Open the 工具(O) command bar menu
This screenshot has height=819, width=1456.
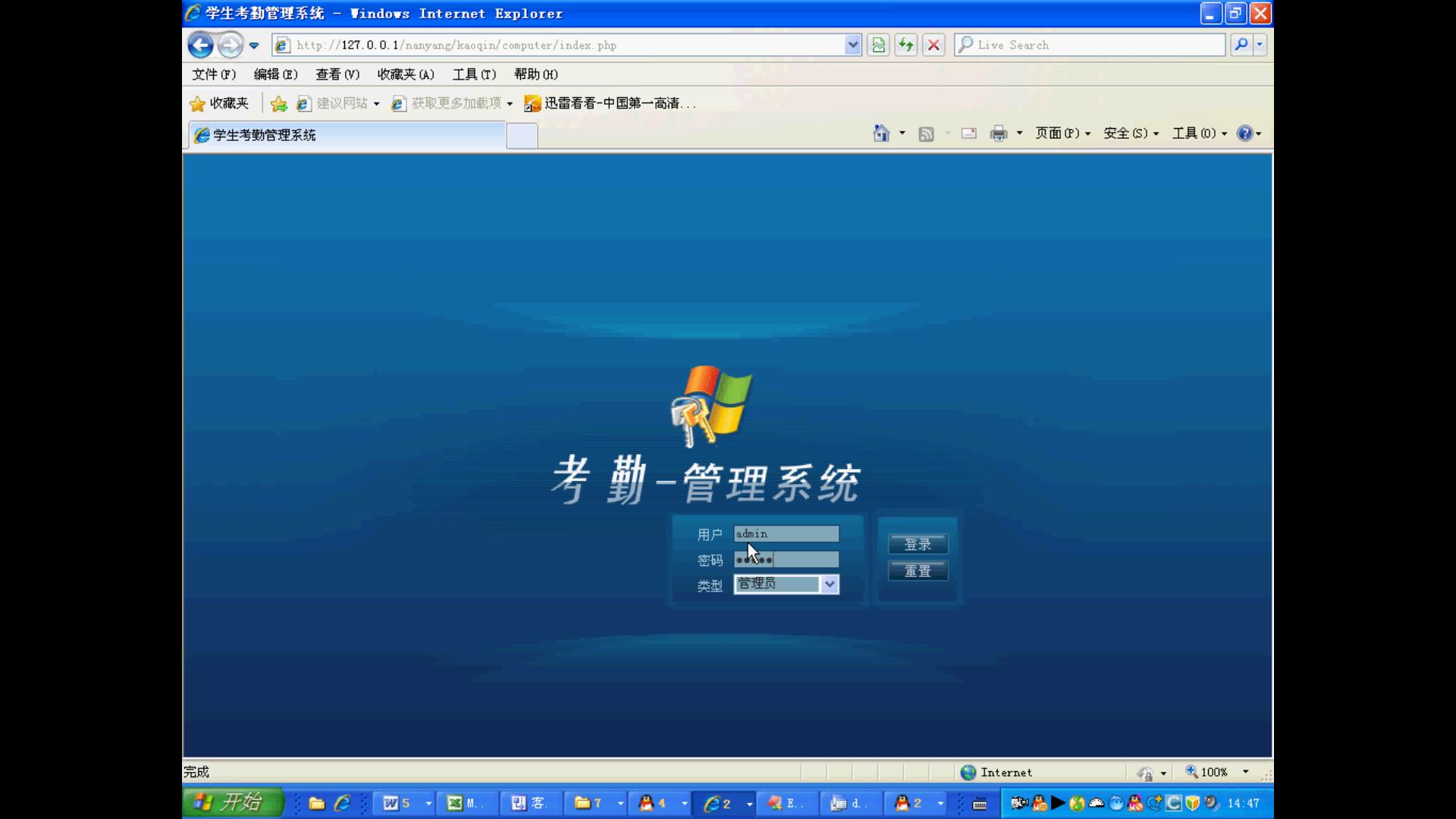(1200, 133)
